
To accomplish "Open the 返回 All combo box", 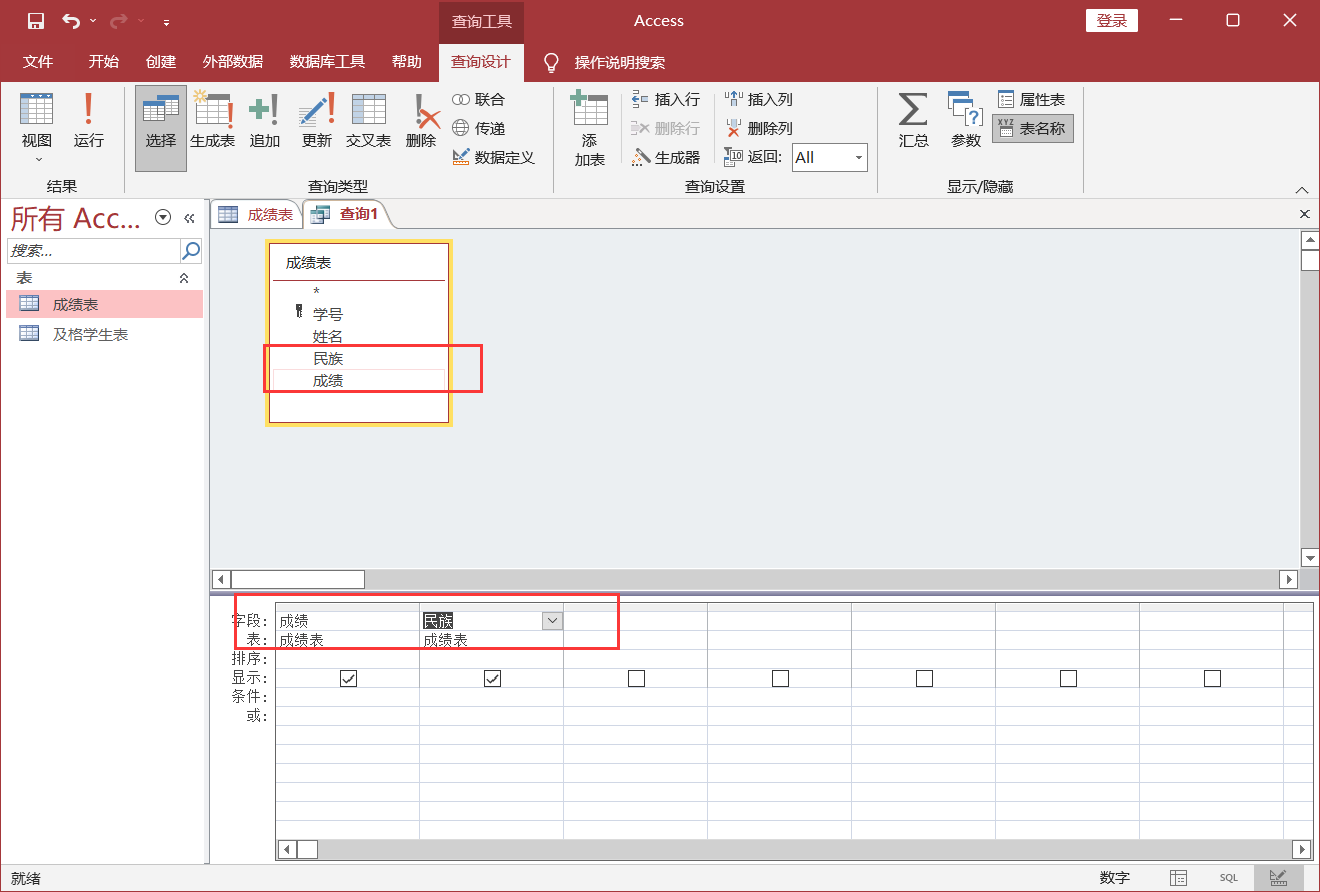I will [x=830, y=158].
